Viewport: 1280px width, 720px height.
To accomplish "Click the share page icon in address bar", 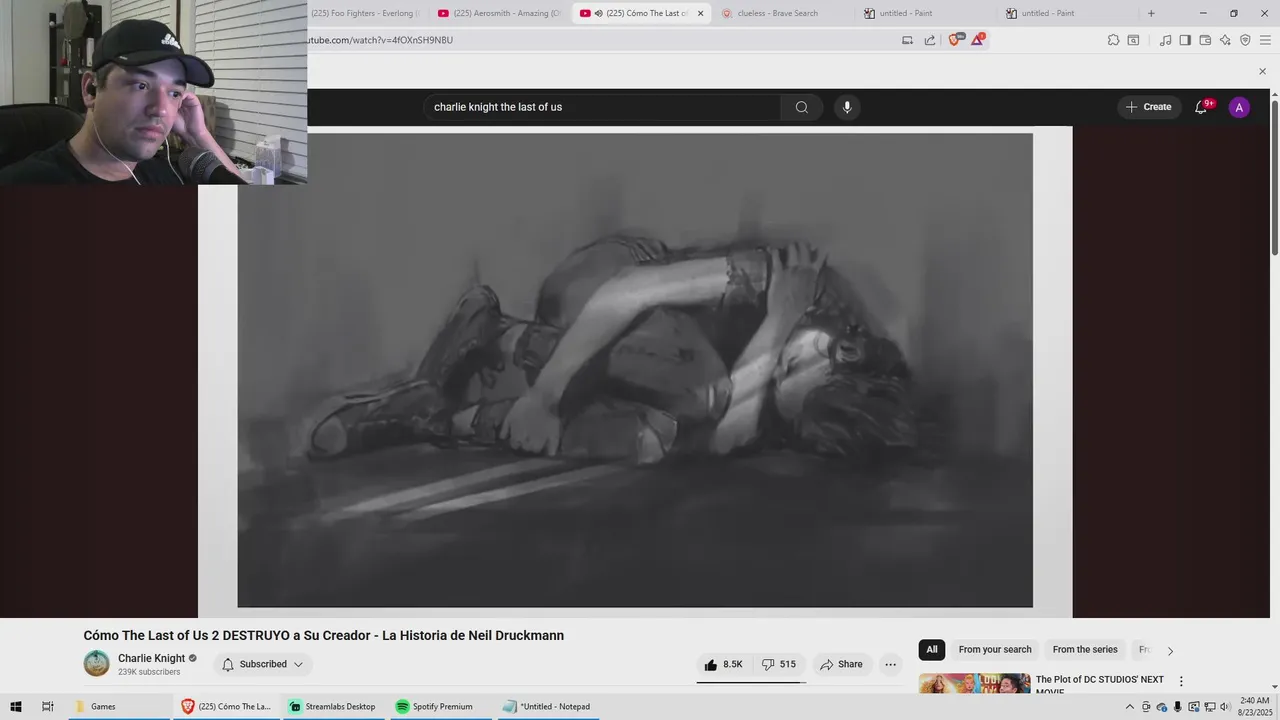I will 930,40.
